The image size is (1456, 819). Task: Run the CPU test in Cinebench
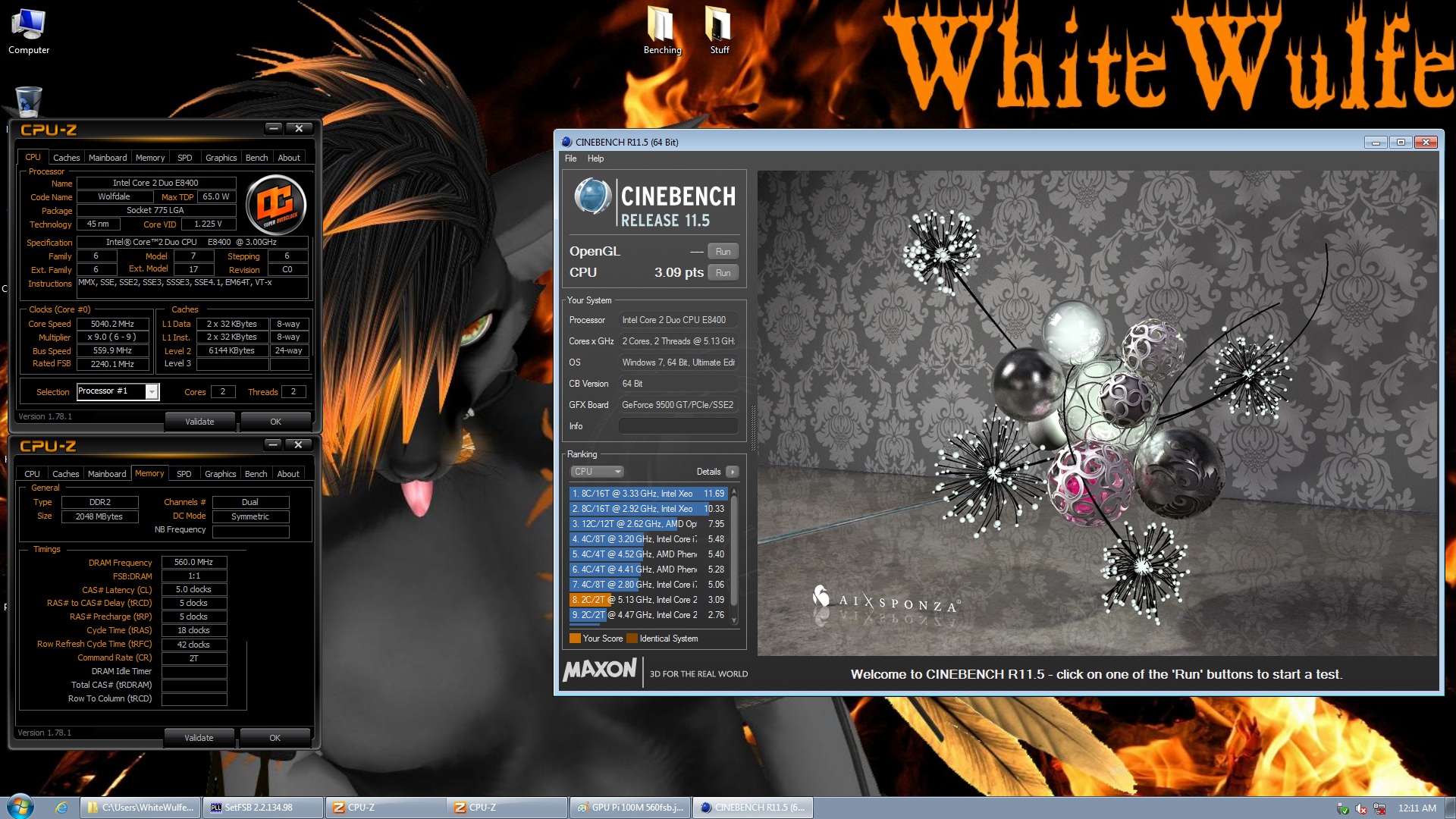[723, 273]
